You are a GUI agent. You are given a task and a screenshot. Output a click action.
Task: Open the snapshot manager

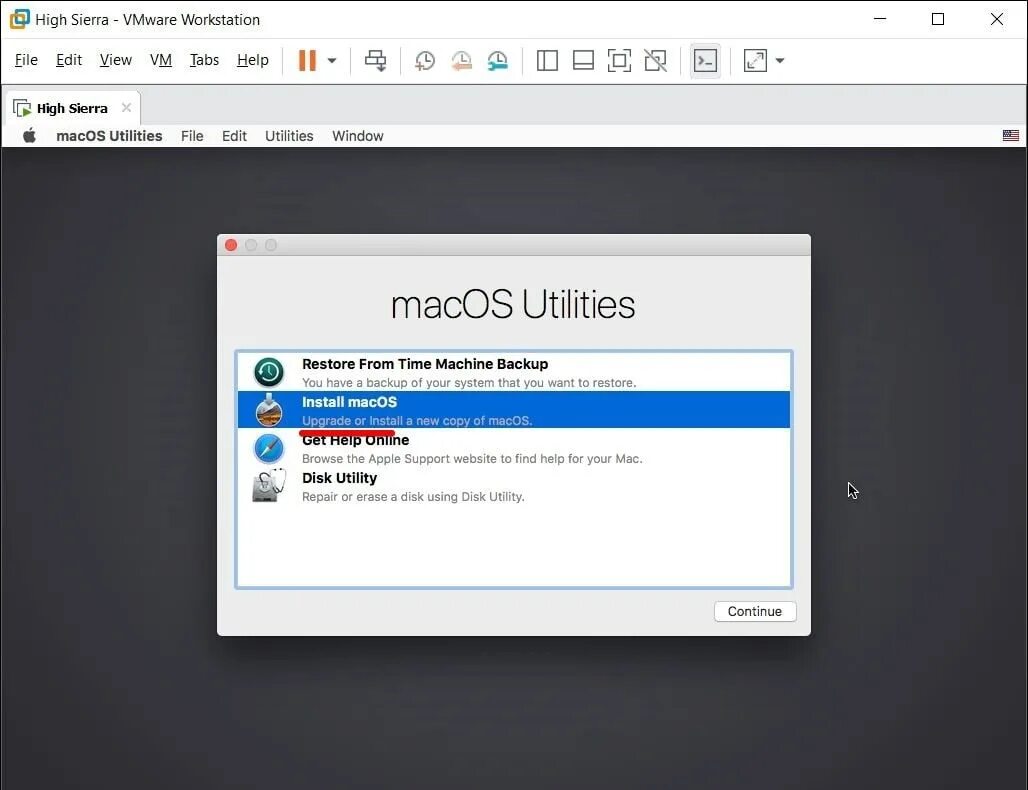point(498,60)
